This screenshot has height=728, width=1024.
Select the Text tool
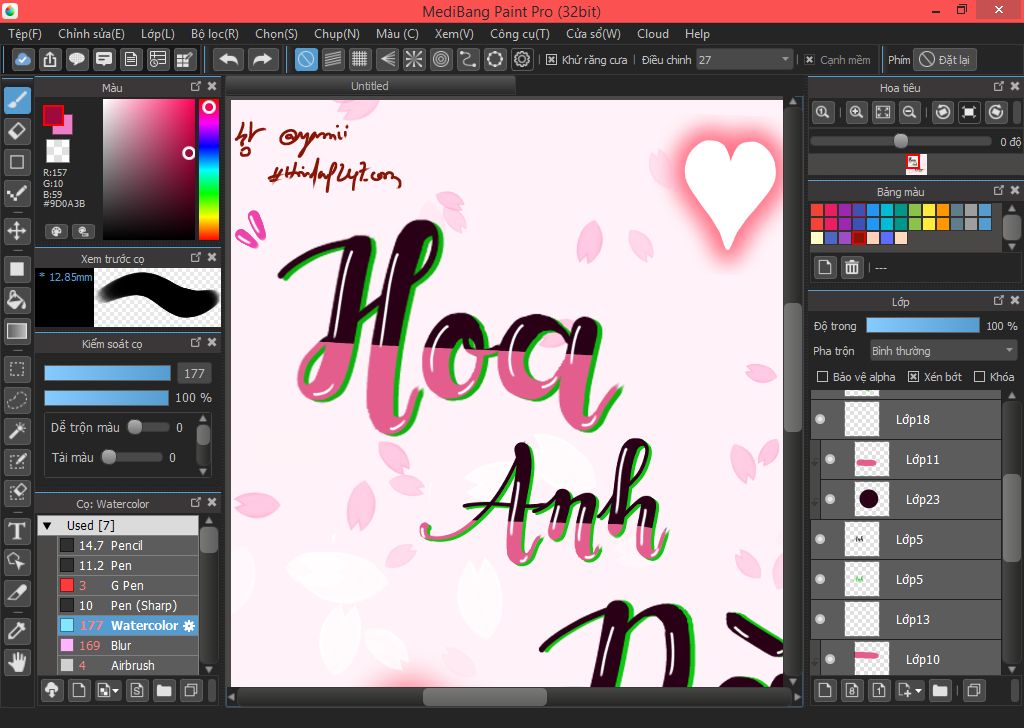click(17, 531)
